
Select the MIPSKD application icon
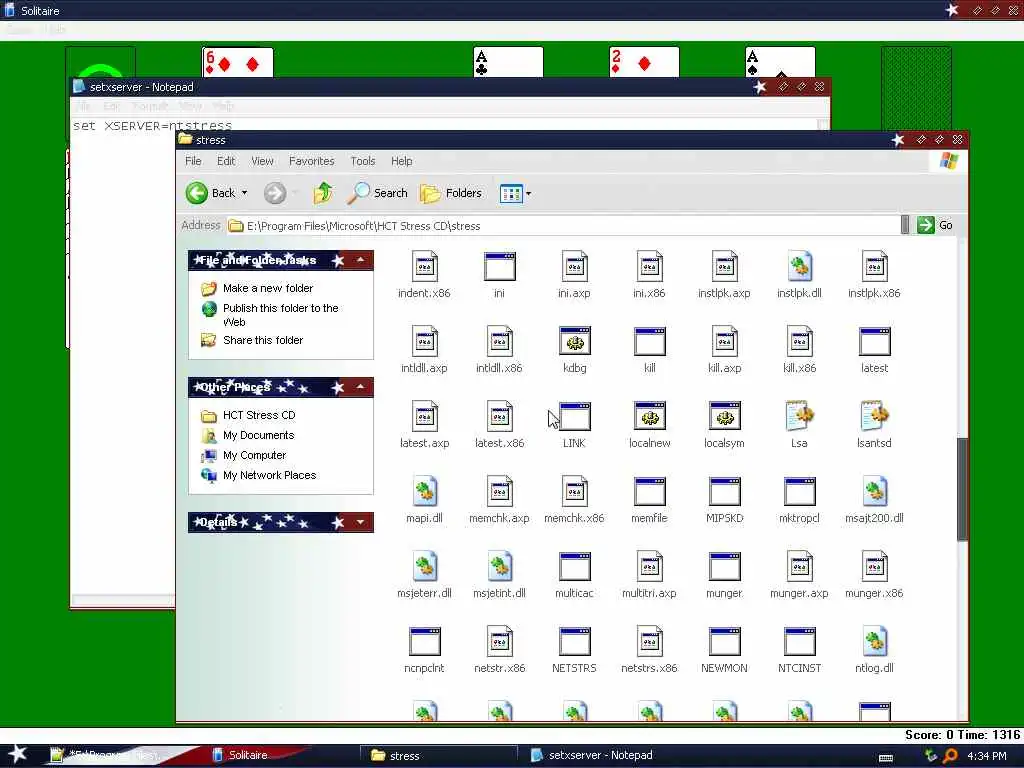[725, 492]
